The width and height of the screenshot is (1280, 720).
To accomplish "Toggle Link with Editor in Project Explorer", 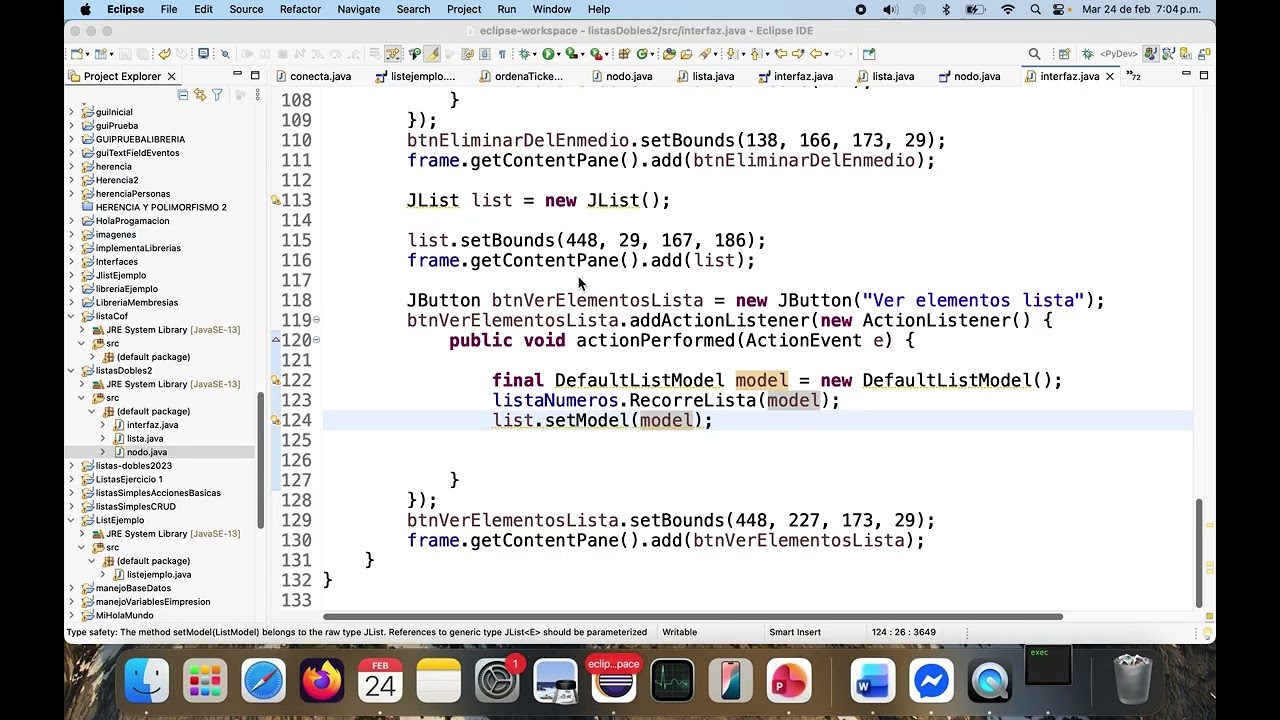I will pyautogui.click(x=200, y=94).
